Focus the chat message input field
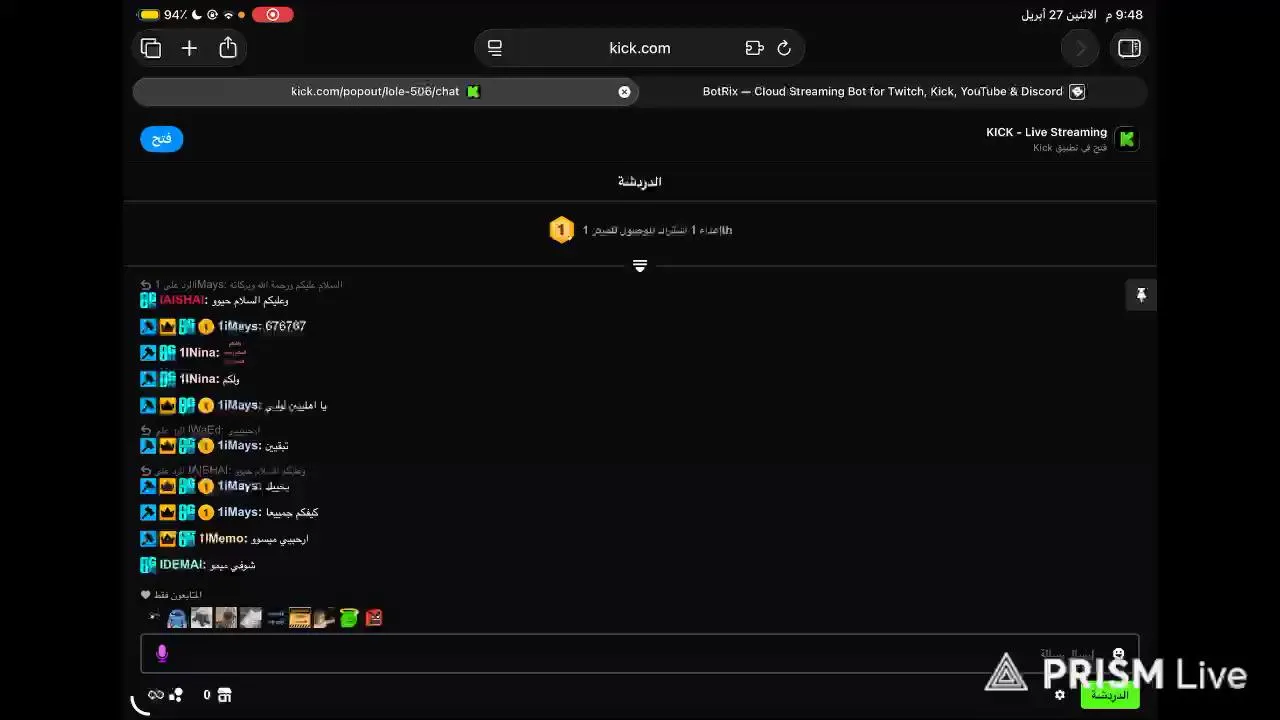1280x720 pixels. coord(639,654)
